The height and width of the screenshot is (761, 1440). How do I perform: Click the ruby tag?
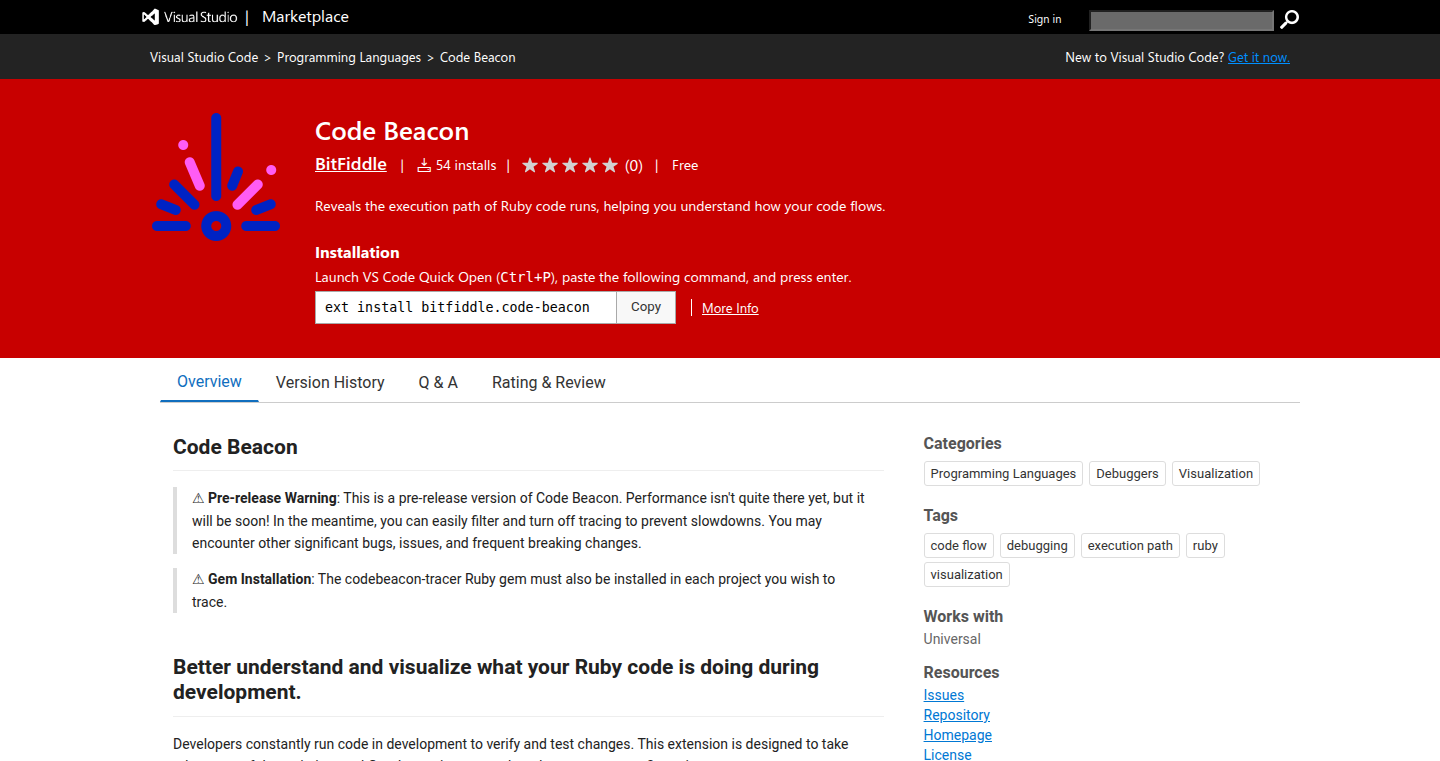pos(1205,546)
